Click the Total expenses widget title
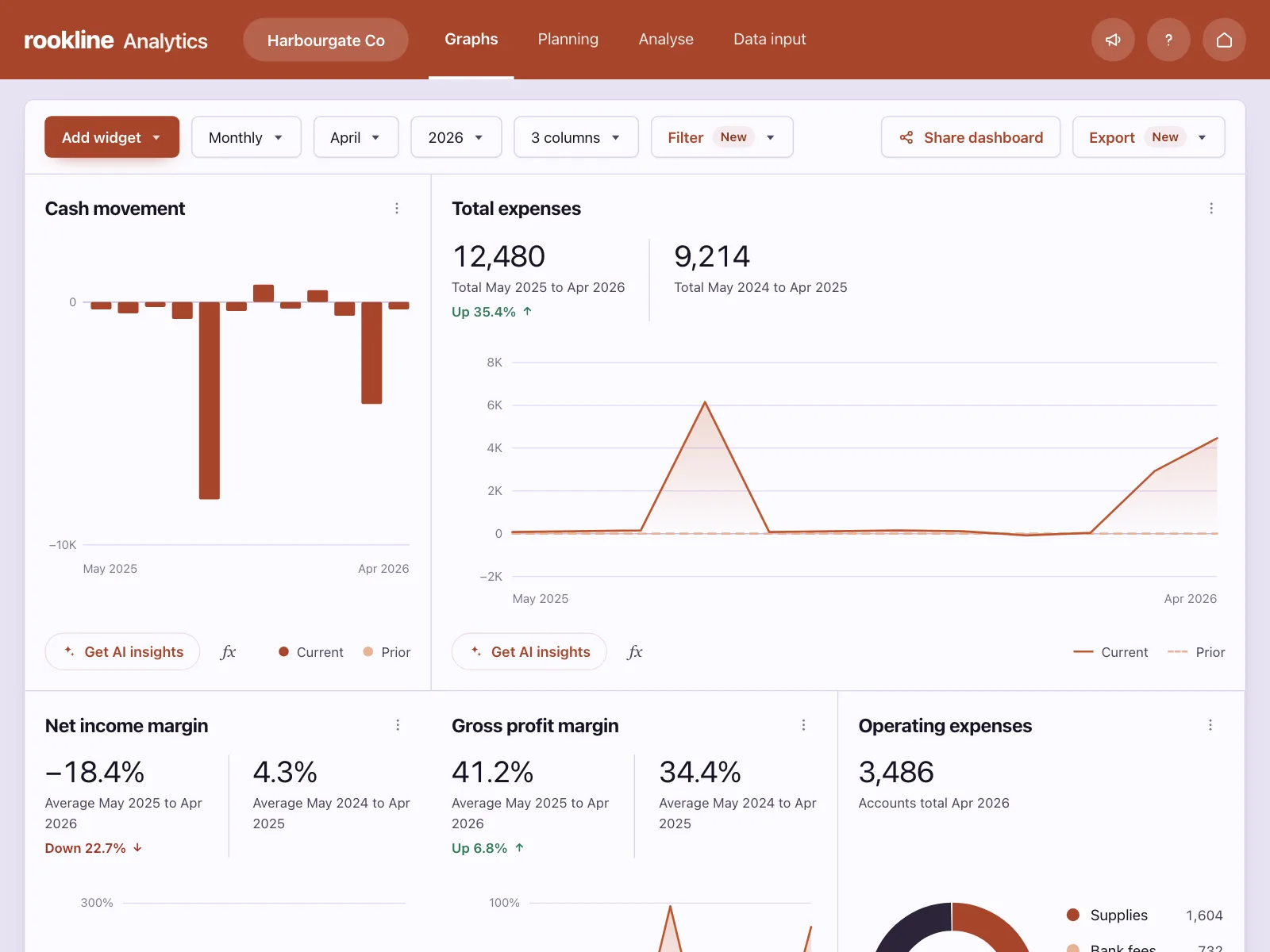 tap(516, 209)
